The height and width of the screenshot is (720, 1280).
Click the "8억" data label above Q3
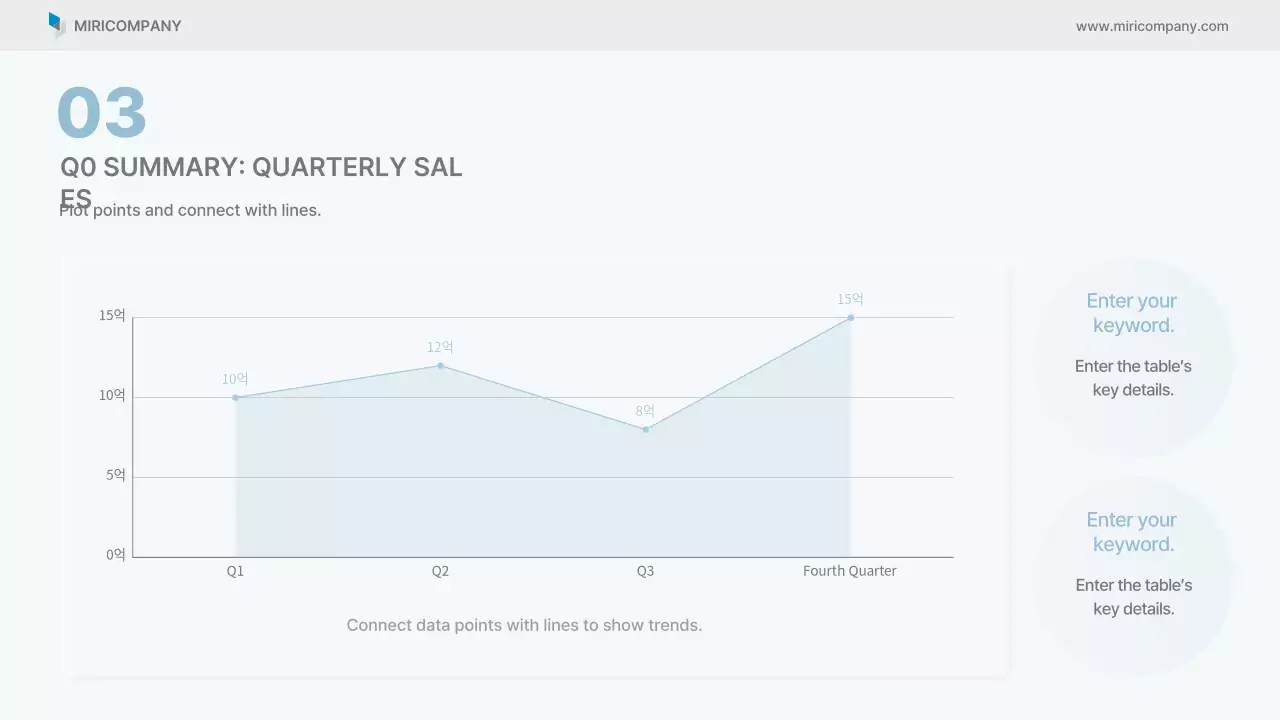645,411
